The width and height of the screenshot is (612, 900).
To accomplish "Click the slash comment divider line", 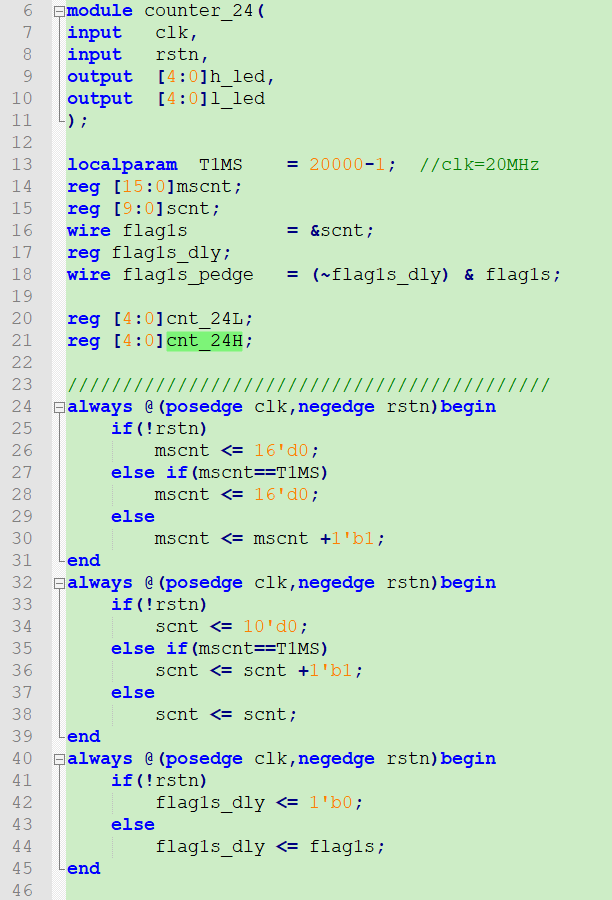I will click(x=308, y=385).
